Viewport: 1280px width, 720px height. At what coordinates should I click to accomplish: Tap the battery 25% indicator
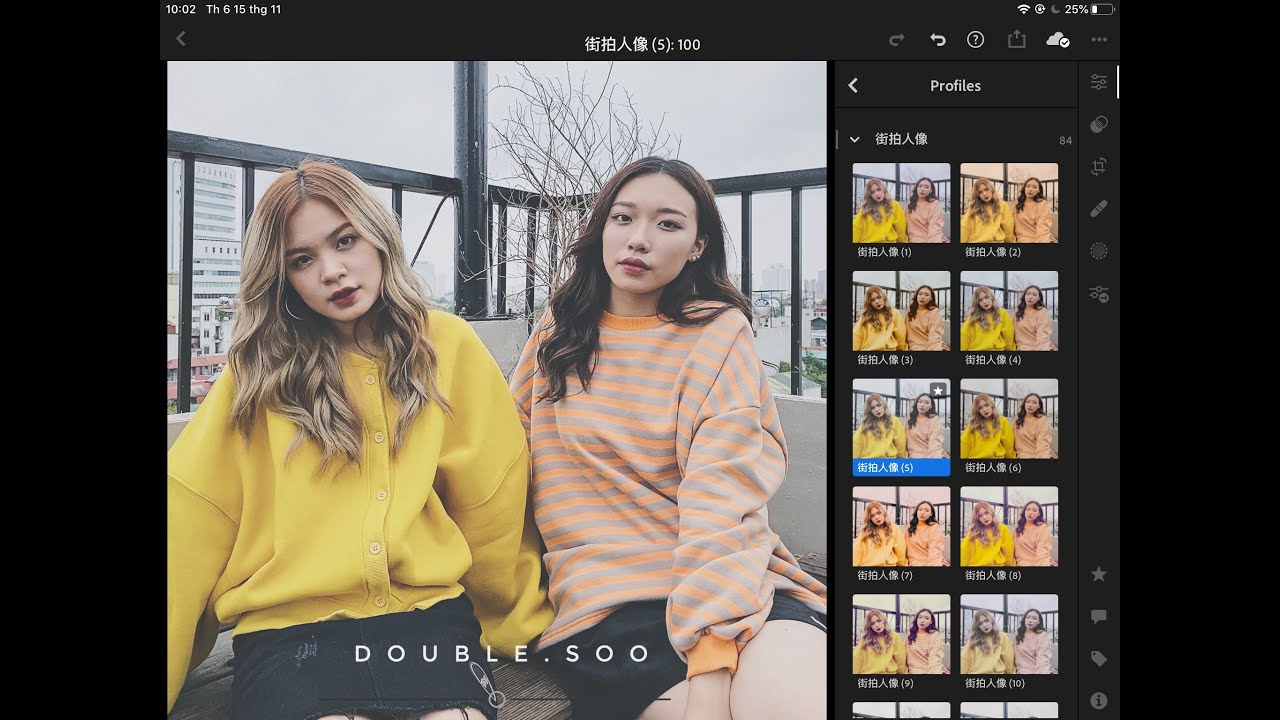pyautogui.click(x=1088, y=9)
